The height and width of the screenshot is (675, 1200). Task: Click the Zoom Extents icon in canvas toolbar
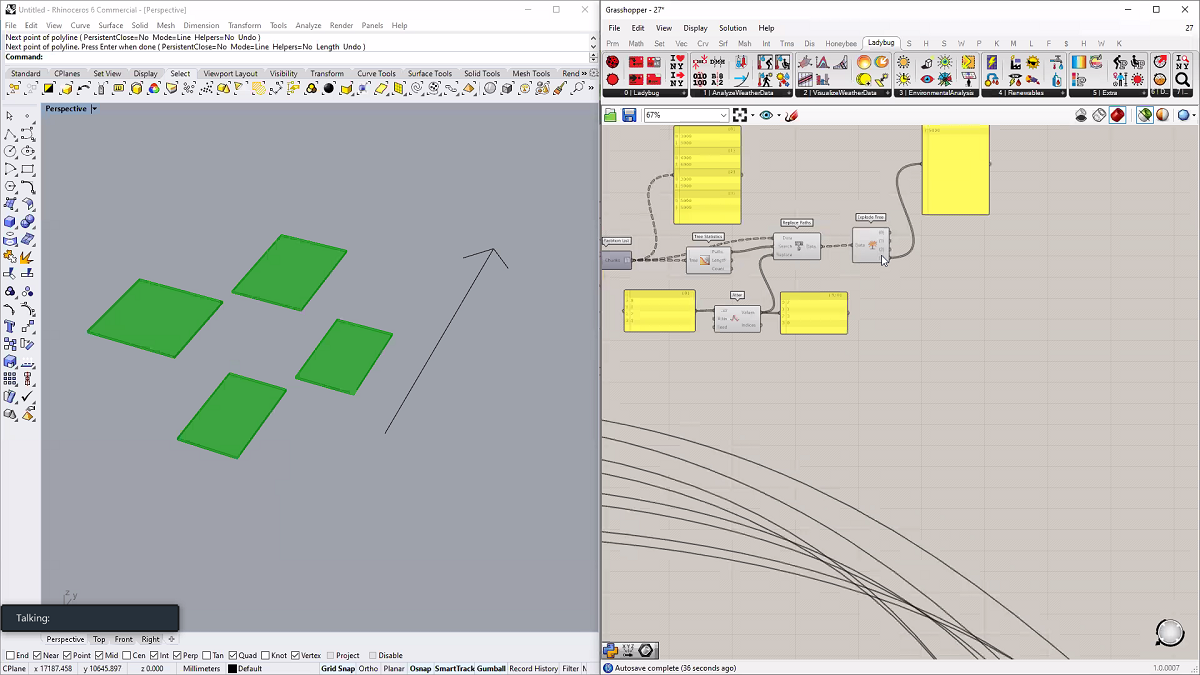(740, 116)
